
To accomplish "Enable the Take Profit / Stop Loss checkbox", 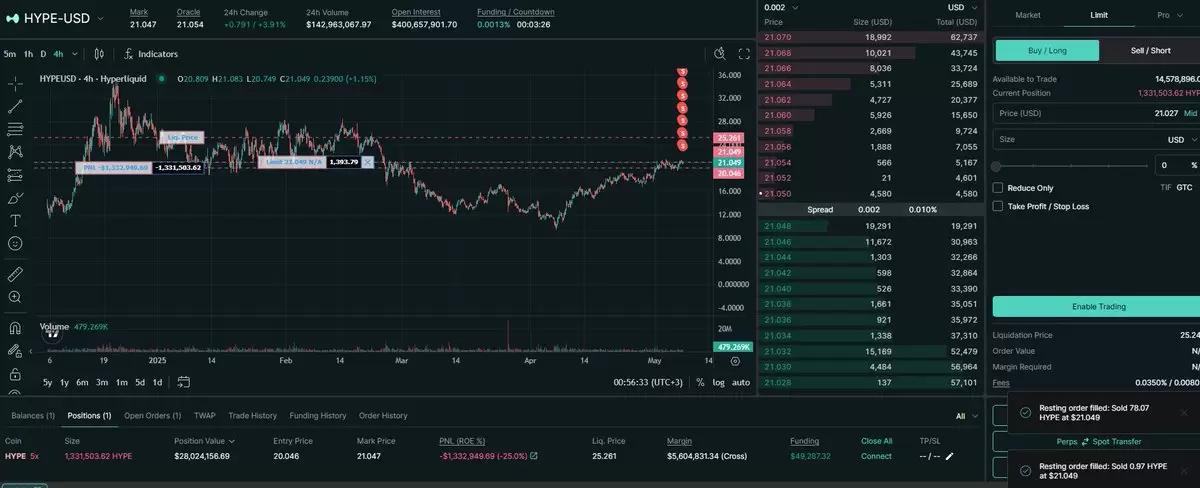I will [998, 206].
